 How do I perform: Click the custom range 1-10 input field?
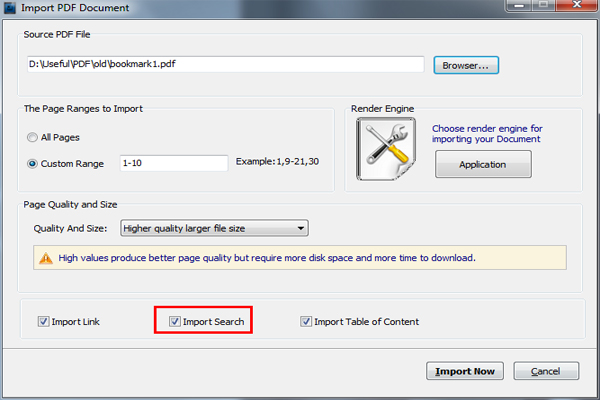click(x=174, y=163)
